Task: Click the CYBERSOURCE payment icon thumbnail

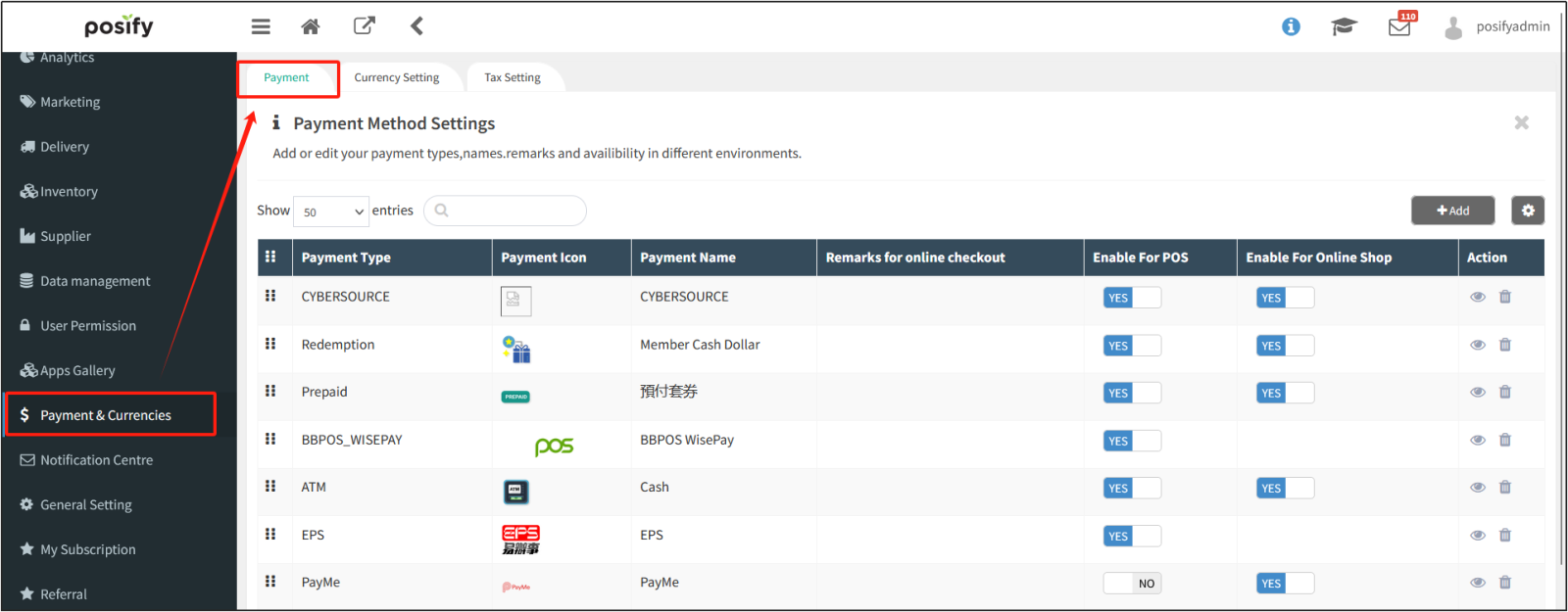Action: coord(515,301)
